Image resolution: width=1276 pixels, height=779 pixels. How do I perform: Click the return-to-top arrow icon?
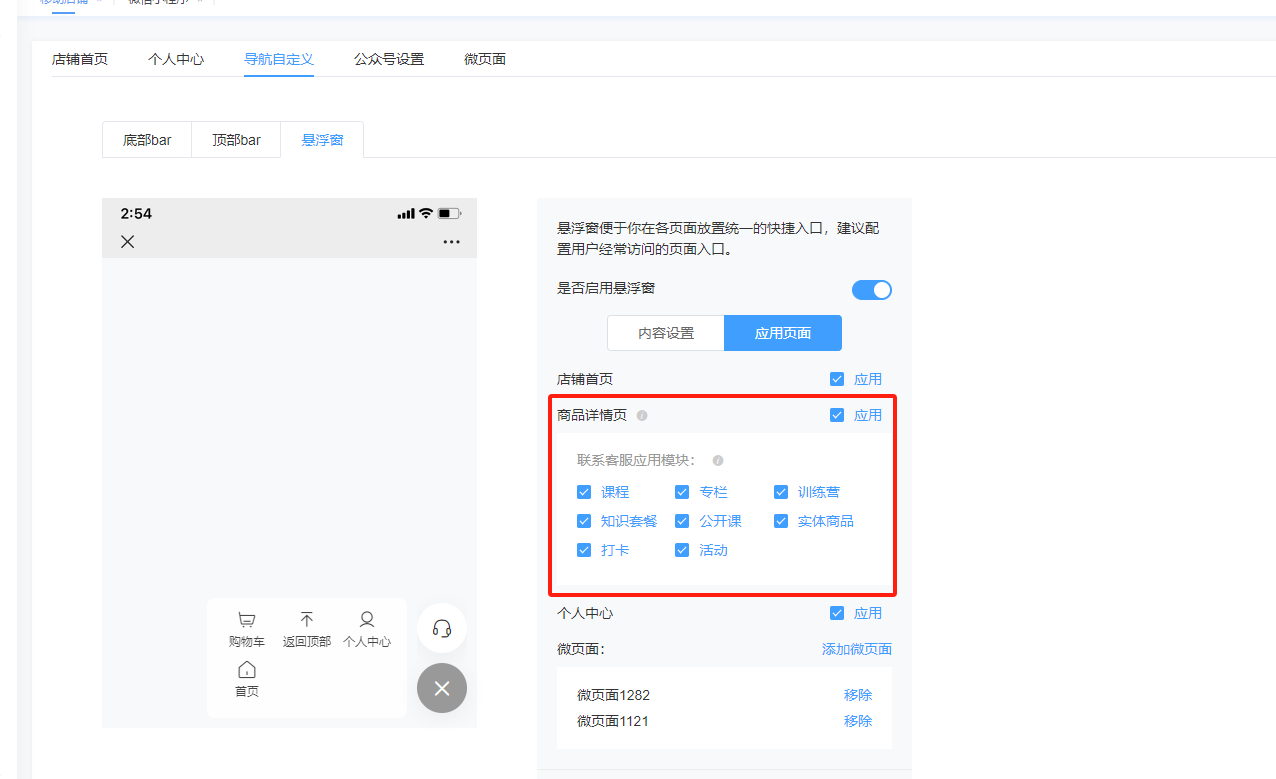tap(307, 620)
